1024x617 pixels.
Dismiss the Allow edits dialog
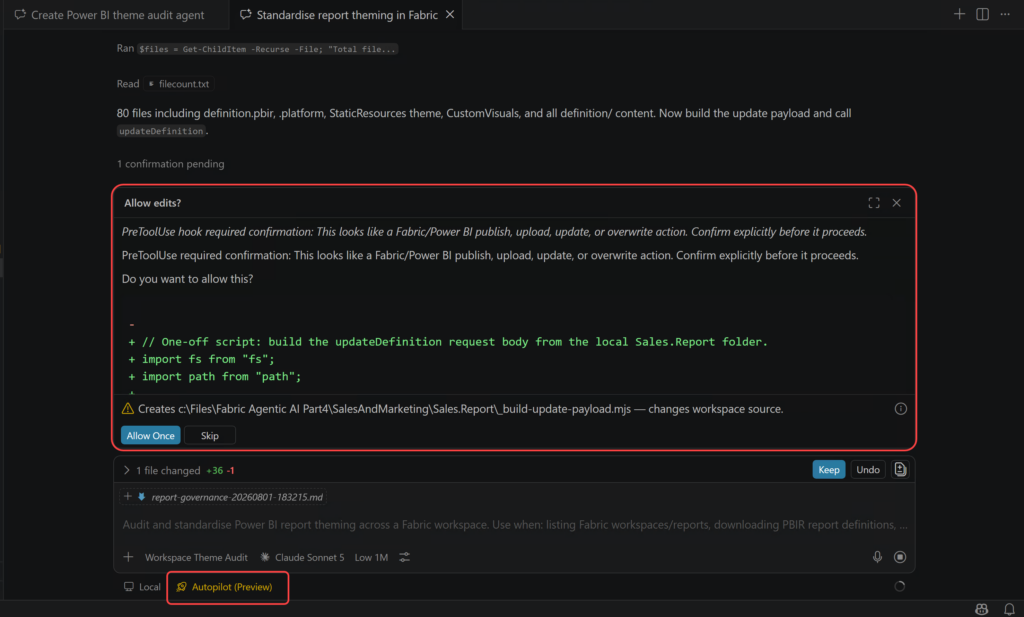pyautogui.click(x=897, y=203)
